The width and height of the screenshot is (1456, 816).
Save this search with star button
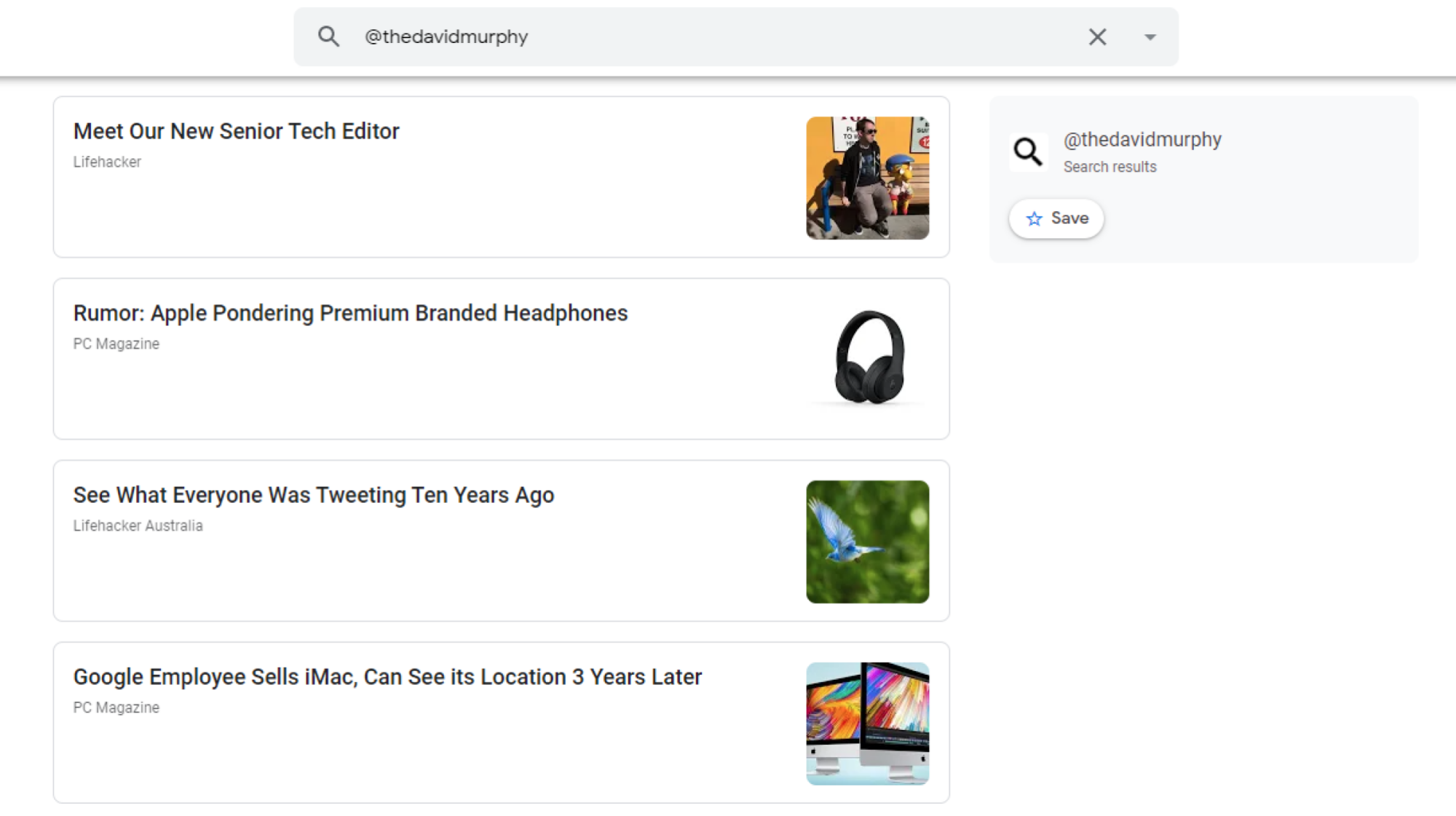coord(1056,218)
